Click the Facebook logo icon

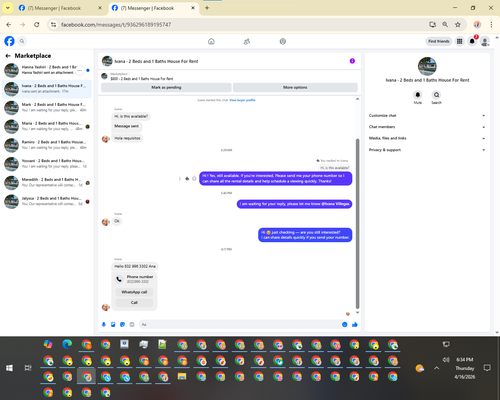coord(9,41)
